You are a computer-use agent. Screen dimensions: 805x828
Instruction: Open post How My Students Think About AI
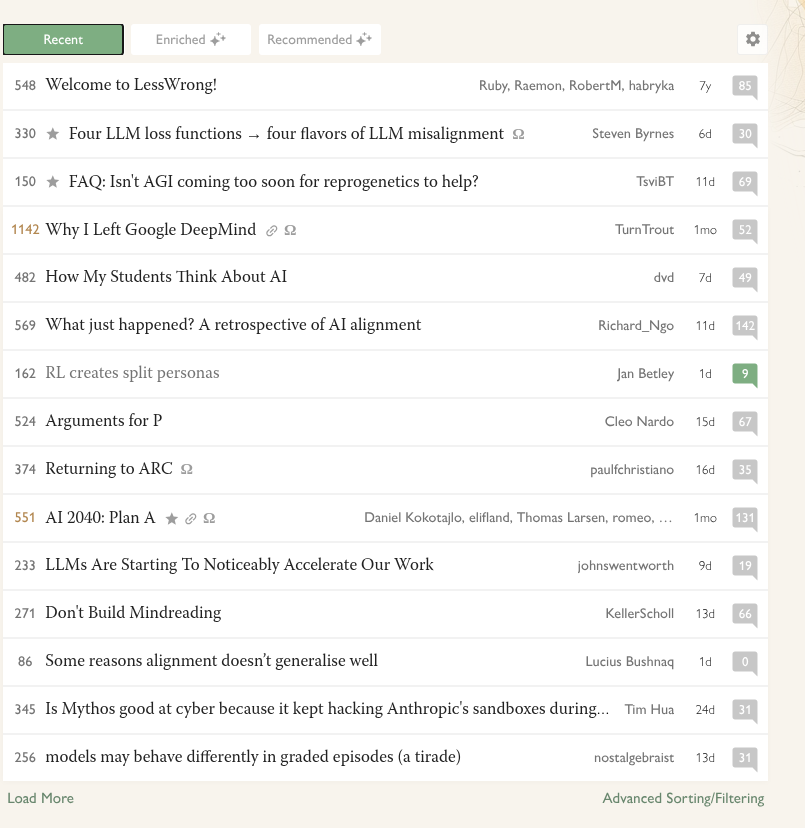click(x=166, y=277)
